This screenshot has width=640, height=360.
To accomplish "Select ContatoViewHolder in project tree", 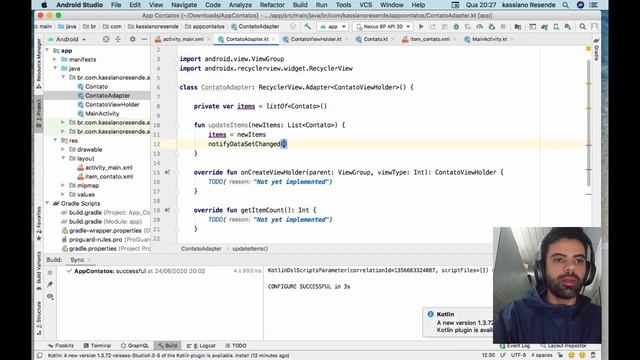I will point(112,104).
